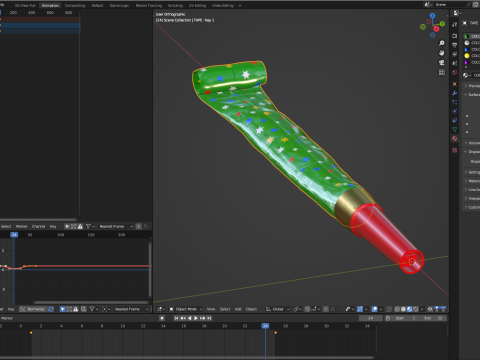Screen dimensions: 480x360
Task: Open the shading options dropdown arrow
Action: click(x=422, y=309)
